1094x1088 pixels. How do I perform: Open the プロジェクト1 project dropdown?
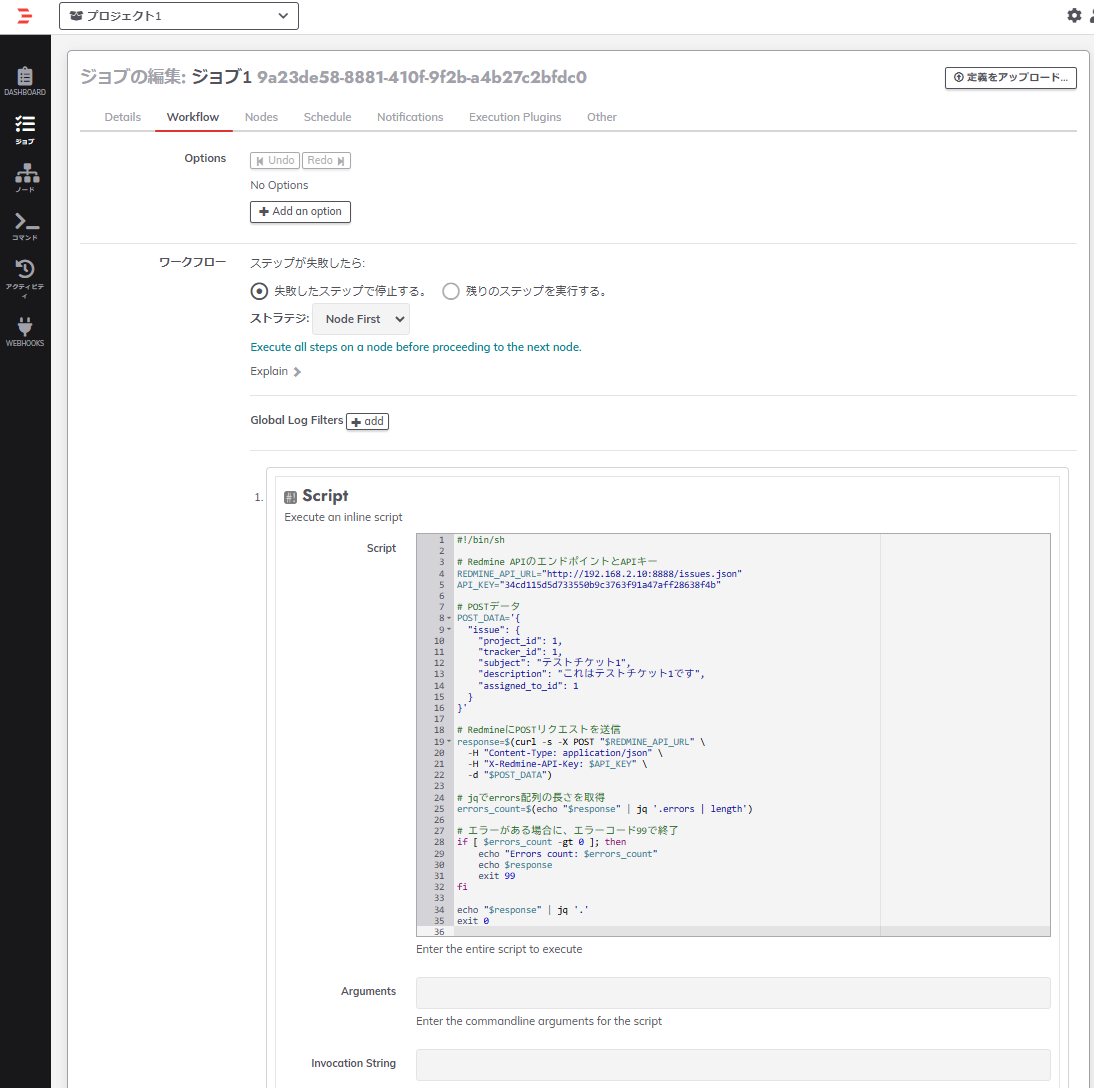coord(178,16)
